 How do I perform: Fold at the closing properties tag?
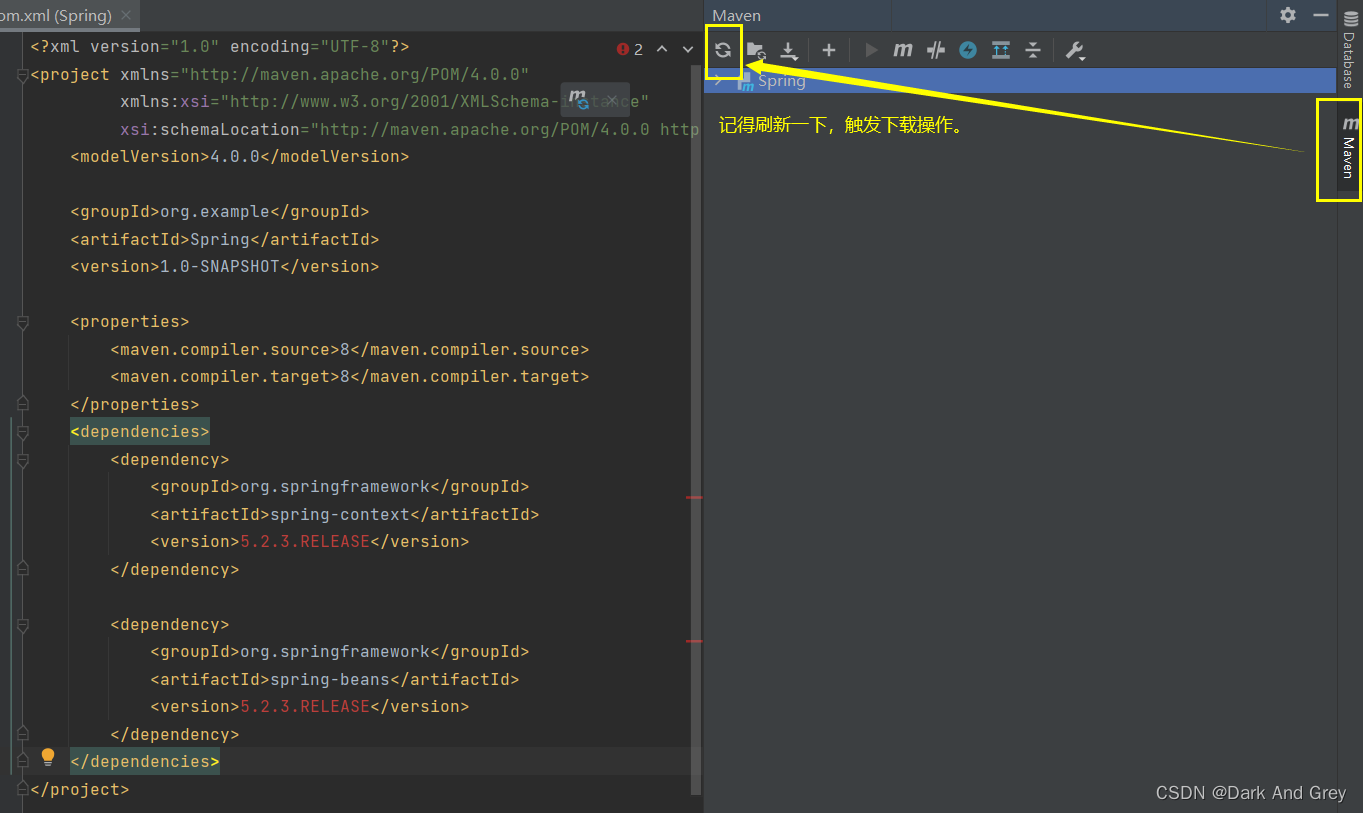tap(23, 404)
